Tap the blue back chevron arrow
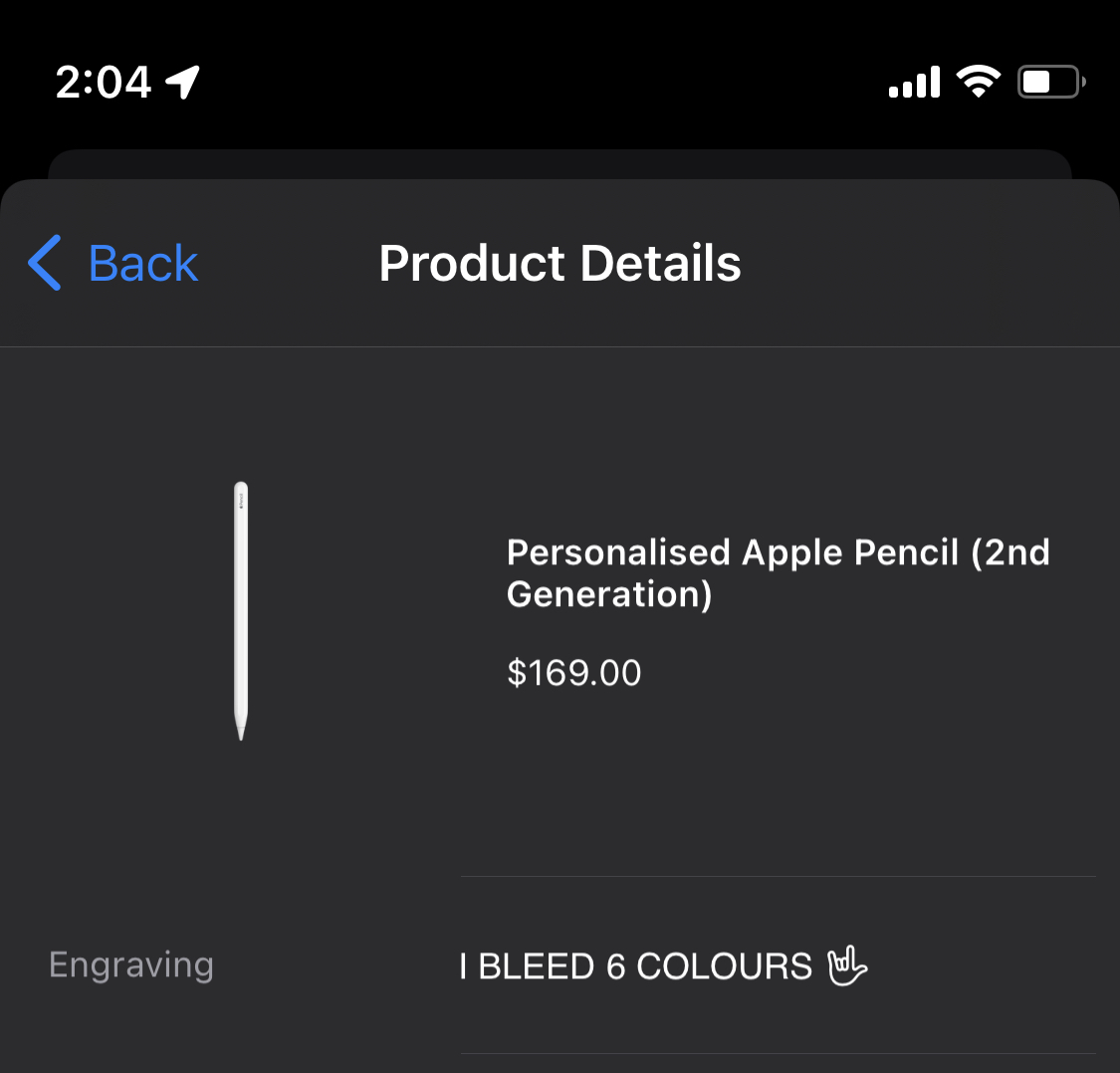Screen dimensions: 1120x1073 coord(45,264)
